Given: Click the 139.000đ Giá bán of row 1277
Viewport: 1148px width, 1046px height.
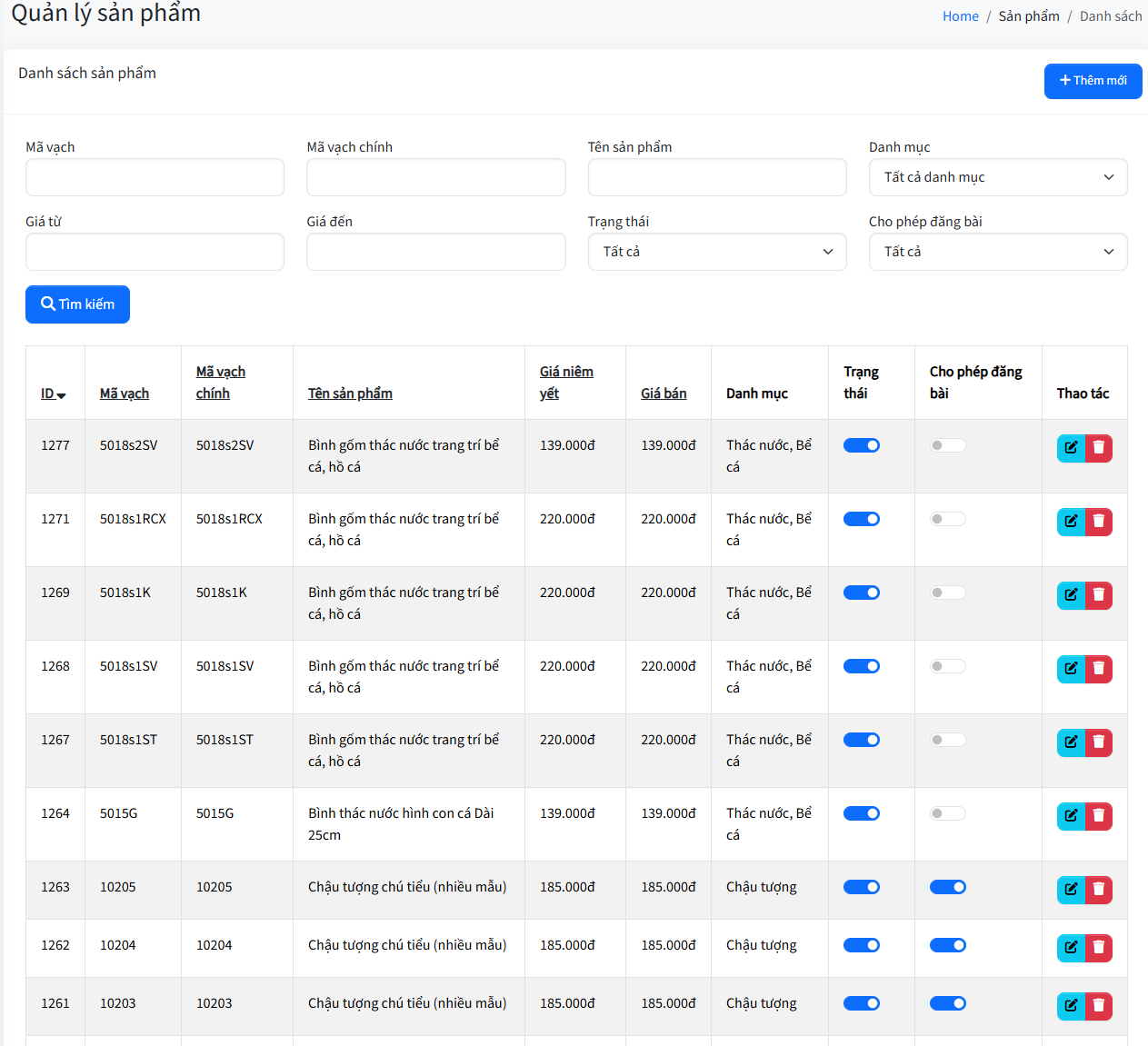Looking at the screenshot, I should tap(668, 445).
